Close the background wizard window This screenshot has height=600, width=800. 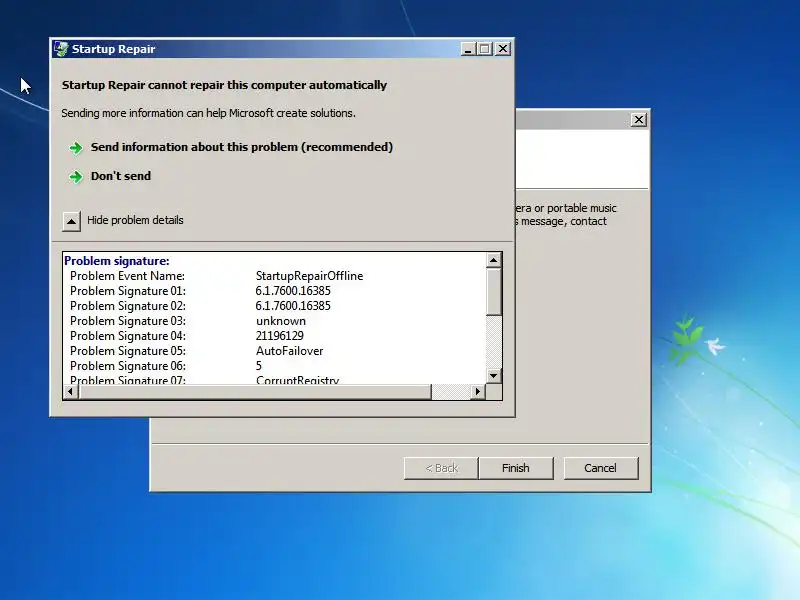pyautogui.click(x=638, y=120)
